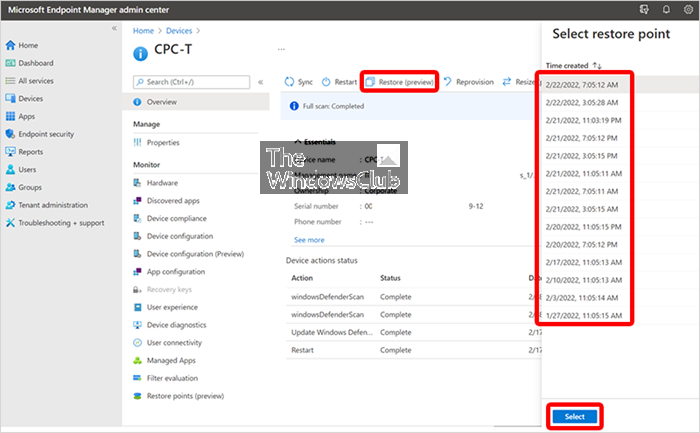Click the Devices breadcrumb link
Screen dimensions: 700x433
point(179,31)
